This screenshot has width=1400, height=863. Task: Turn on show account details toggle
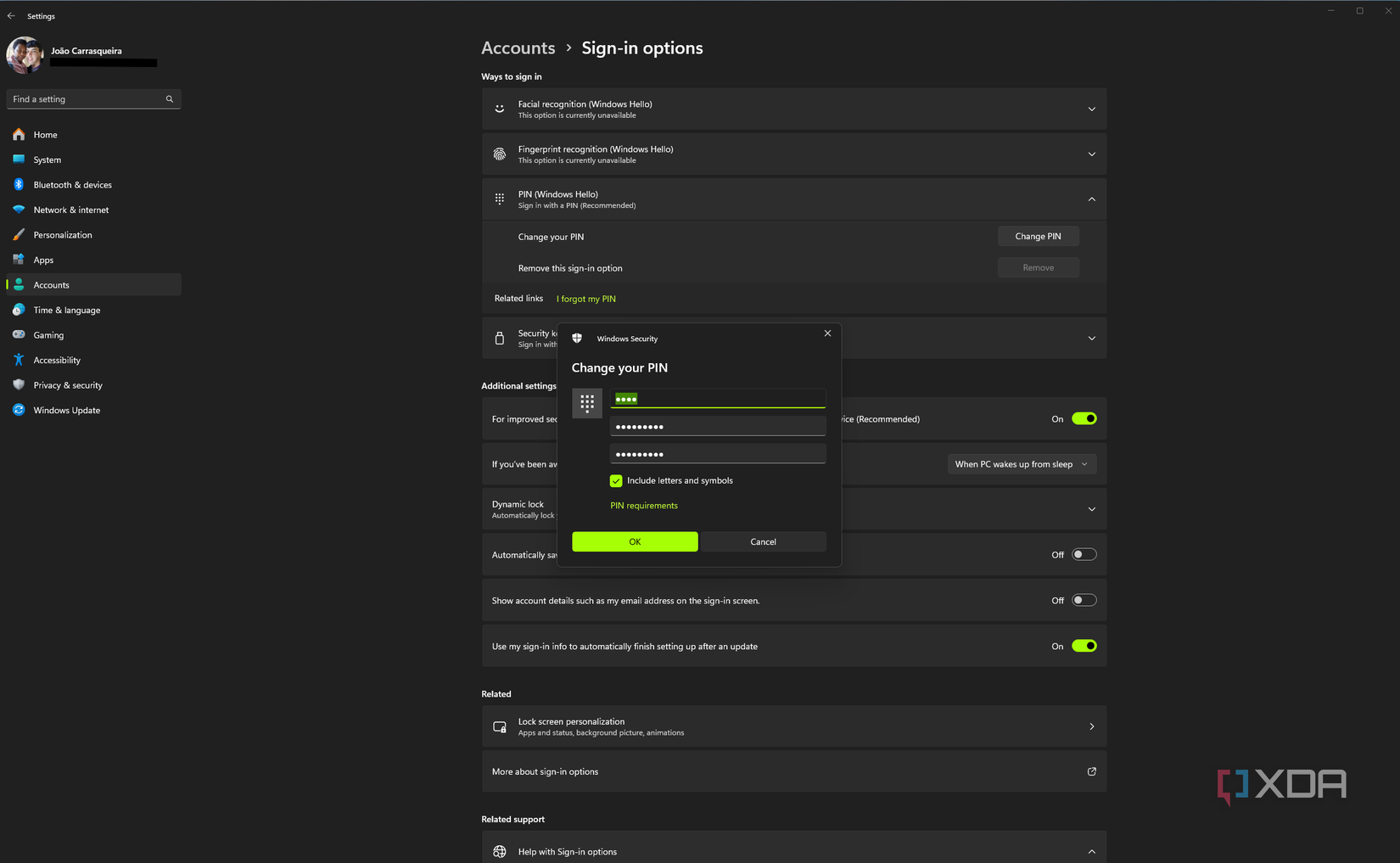pyautogui.click(x=1084, y=600)
